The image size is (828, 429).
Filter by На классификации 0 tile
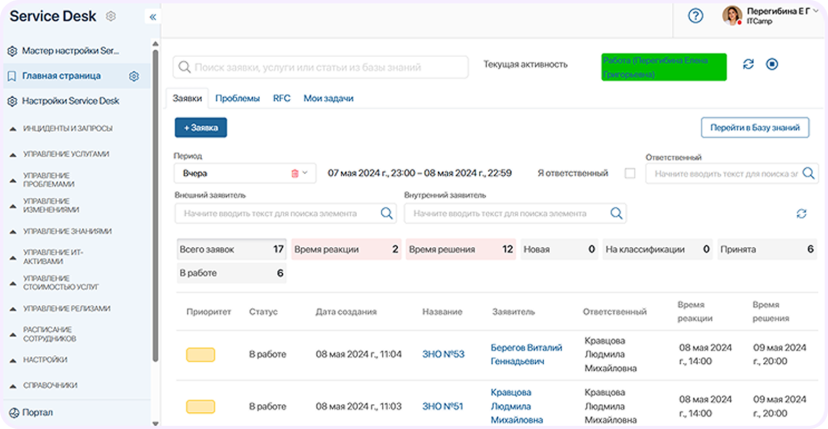point(657,249)
